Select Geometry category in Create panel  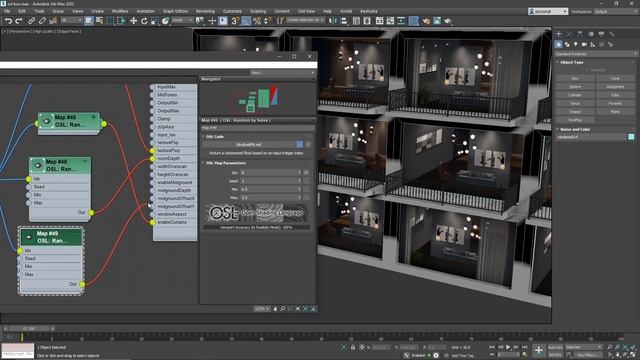(x=558, y=44)
